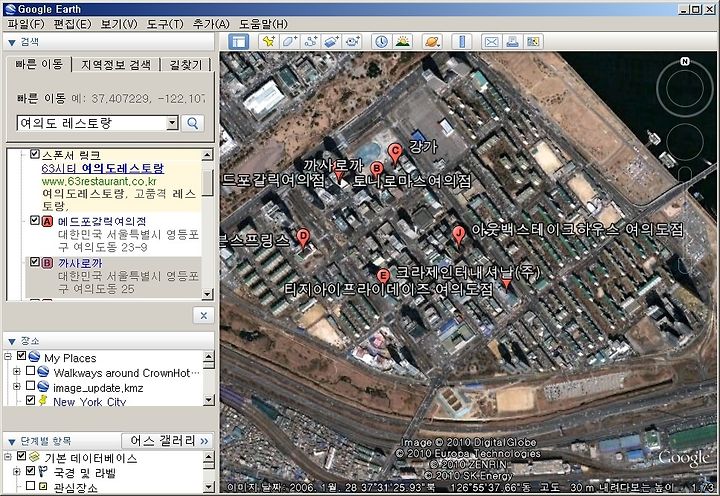Screen dimensions: 720x496
Task: Open the 도구(T) menu
Action: pyautogui.click(x=164, y=24)
